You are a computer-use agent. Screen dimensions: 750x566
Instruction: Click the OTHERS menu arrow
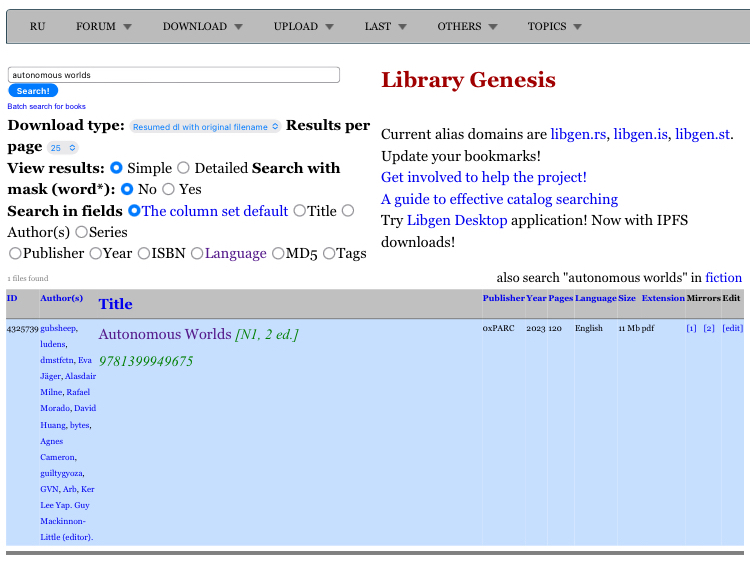point(493,27)
